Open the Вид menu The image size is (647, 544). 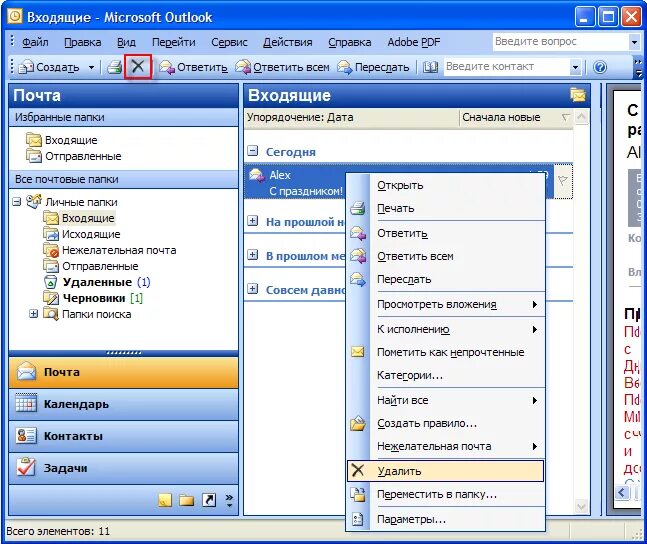click(x=126, y=42)
